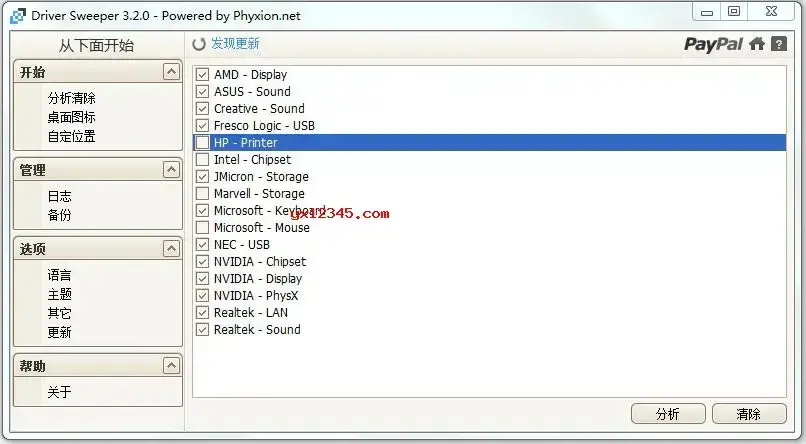Collapse the 开始 section arrow
Viewport: 806px width, 444px height.
[x=171, y=71]
